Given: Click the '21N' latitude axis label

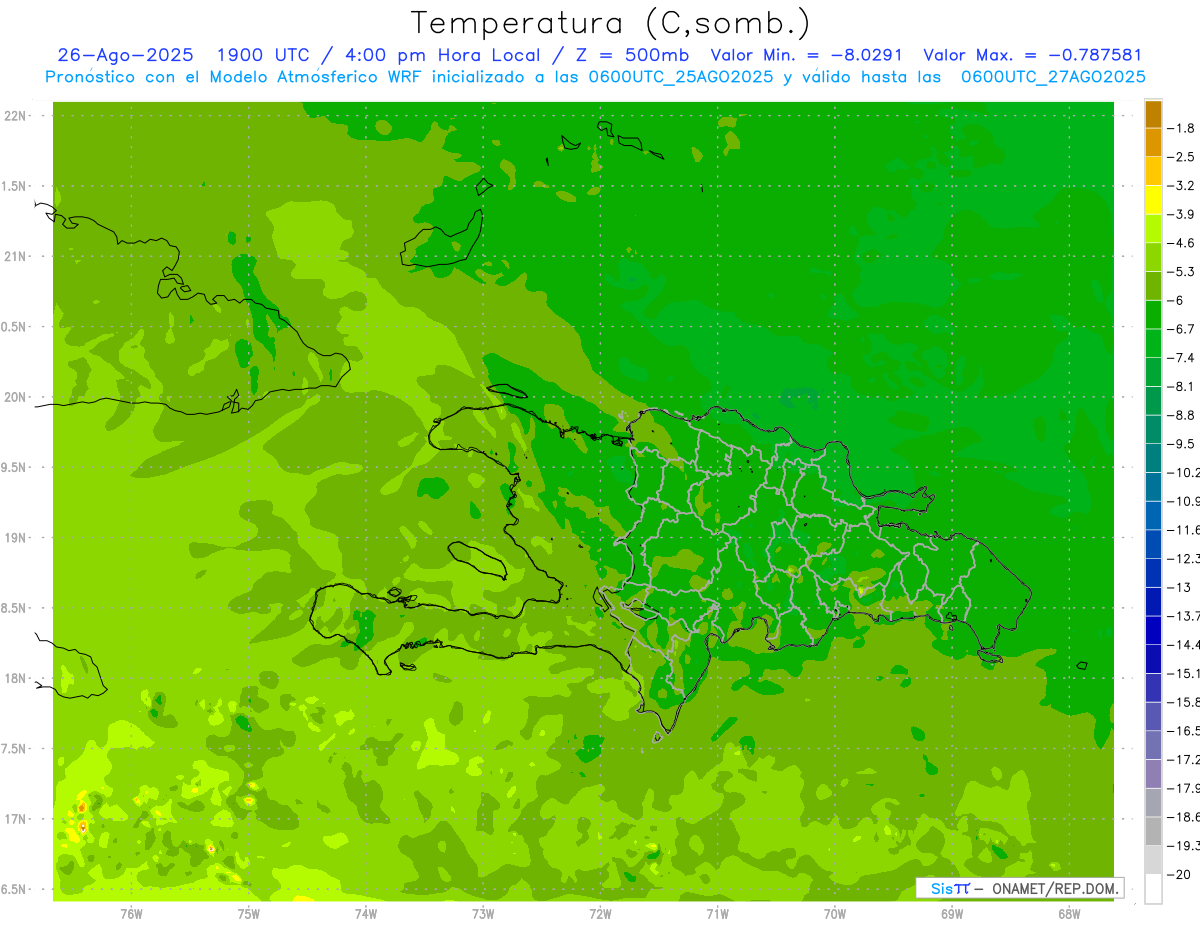Looking at the screenshot, I should click(17, 256).
